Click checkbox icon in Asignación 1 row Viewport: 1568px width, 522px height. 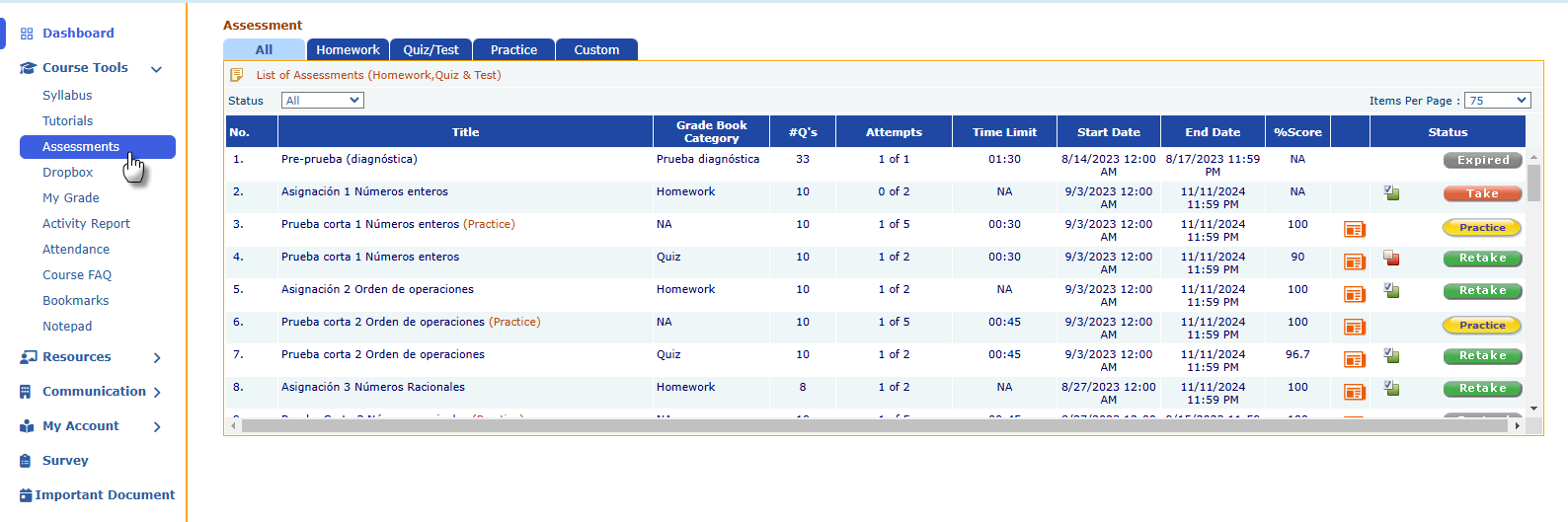tap(1391, 192)
